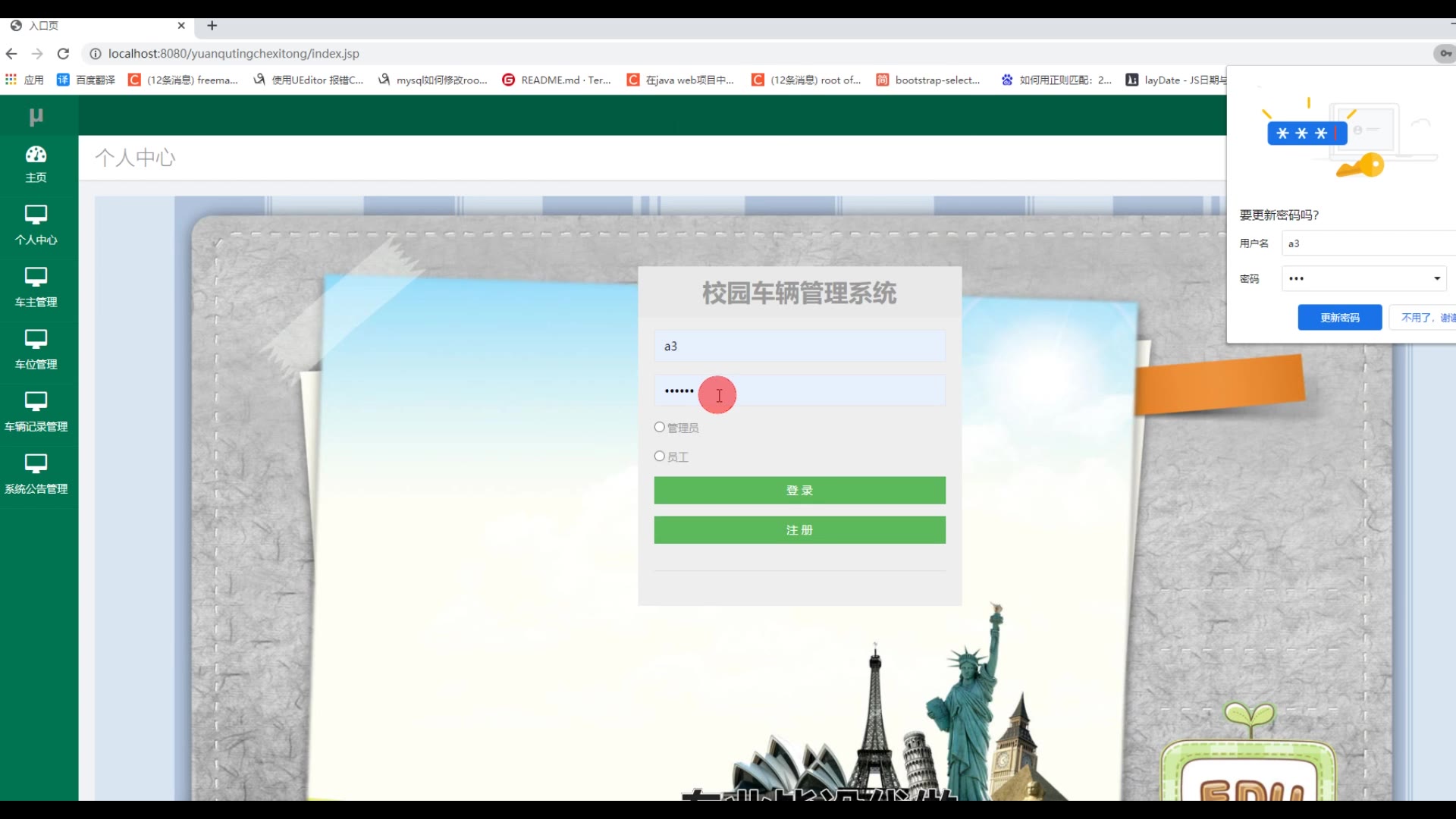Click the site info icon in address bar
The image size is (1456, 819).
click(96, 54)
